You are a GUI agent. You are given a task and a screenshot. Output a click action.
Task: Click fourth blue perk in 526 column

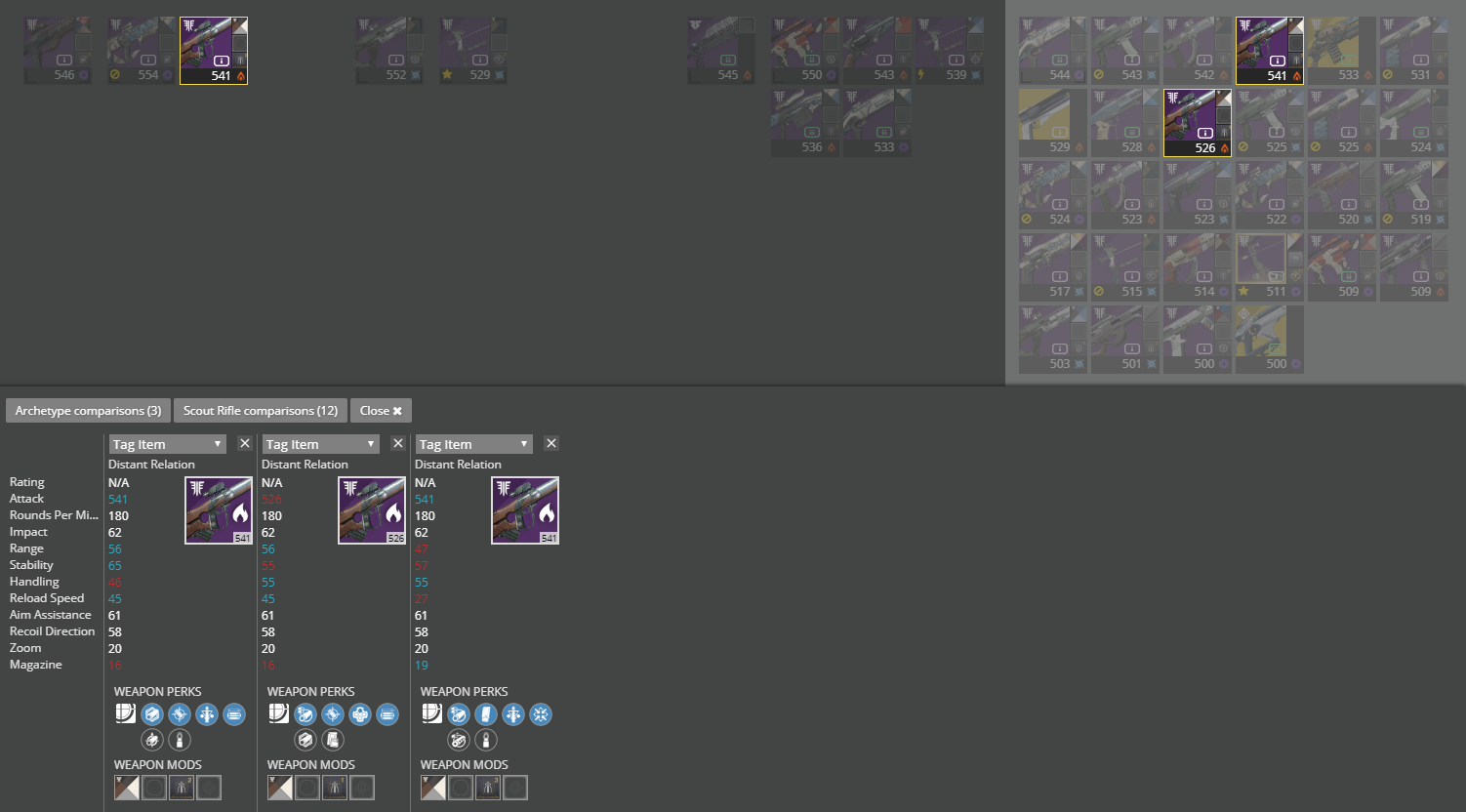(x=387, y=714)
